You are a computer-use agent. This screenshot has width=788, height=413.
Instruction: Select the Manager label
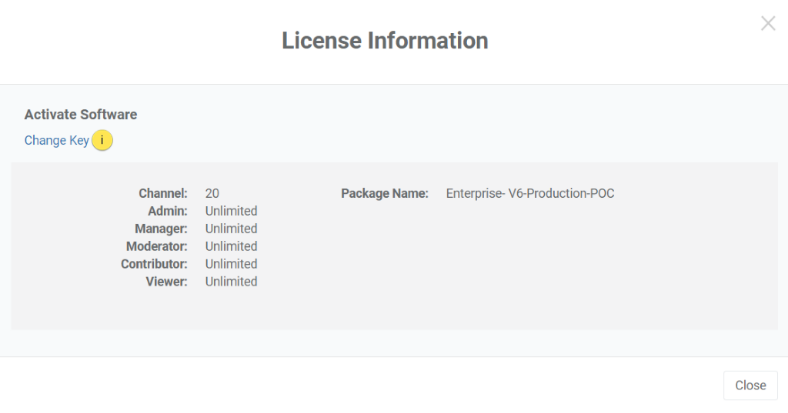tap(160, 229)
